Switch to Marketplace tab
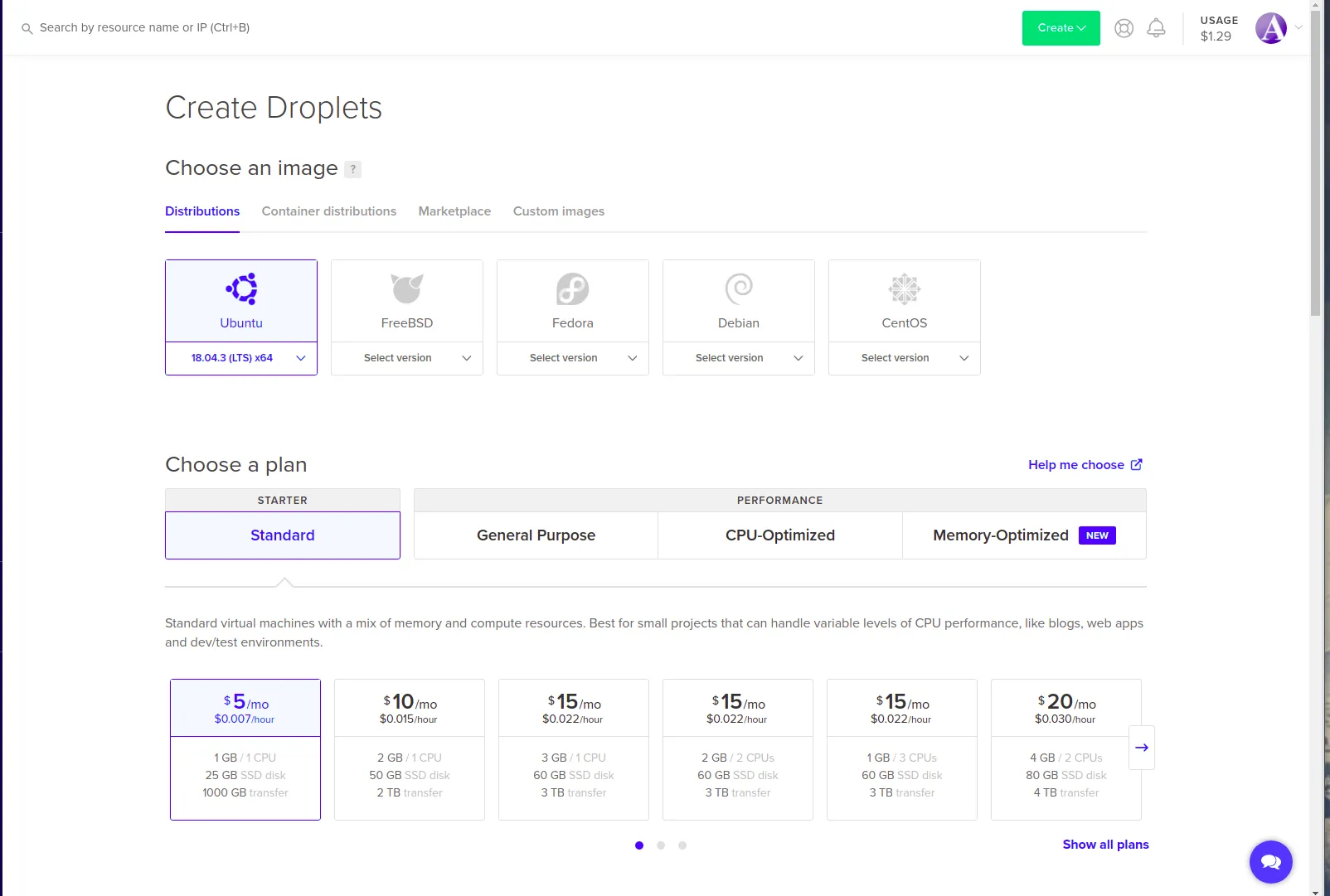 pos(454,211)
